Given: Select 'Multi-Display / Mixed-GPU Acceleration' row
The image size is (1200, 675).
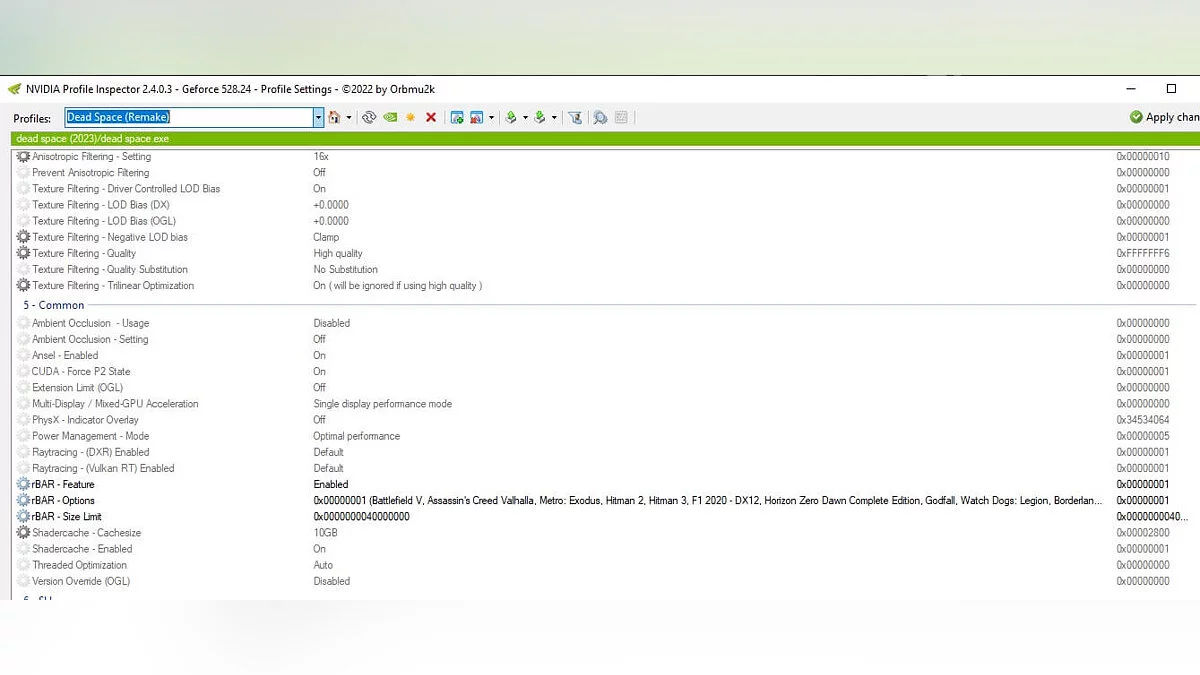Looking at the screenshot, I should [x=115, y=404].
